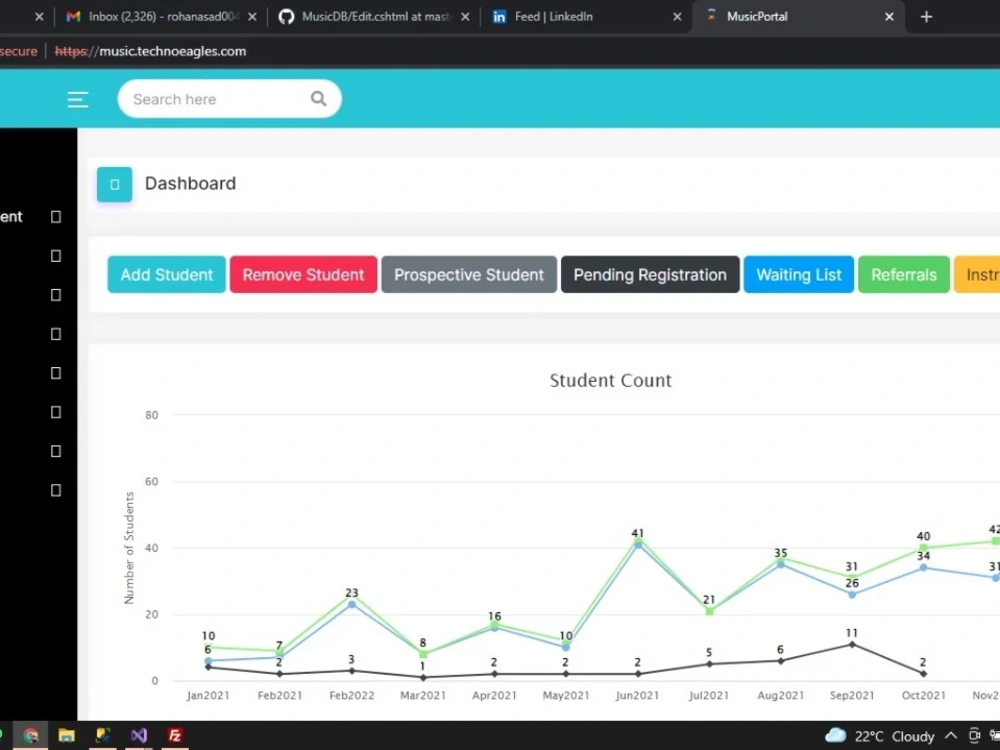Click the Jul2021 black data point 5
This screenshot has height=750, width=1000.
[x=709, y=664]
